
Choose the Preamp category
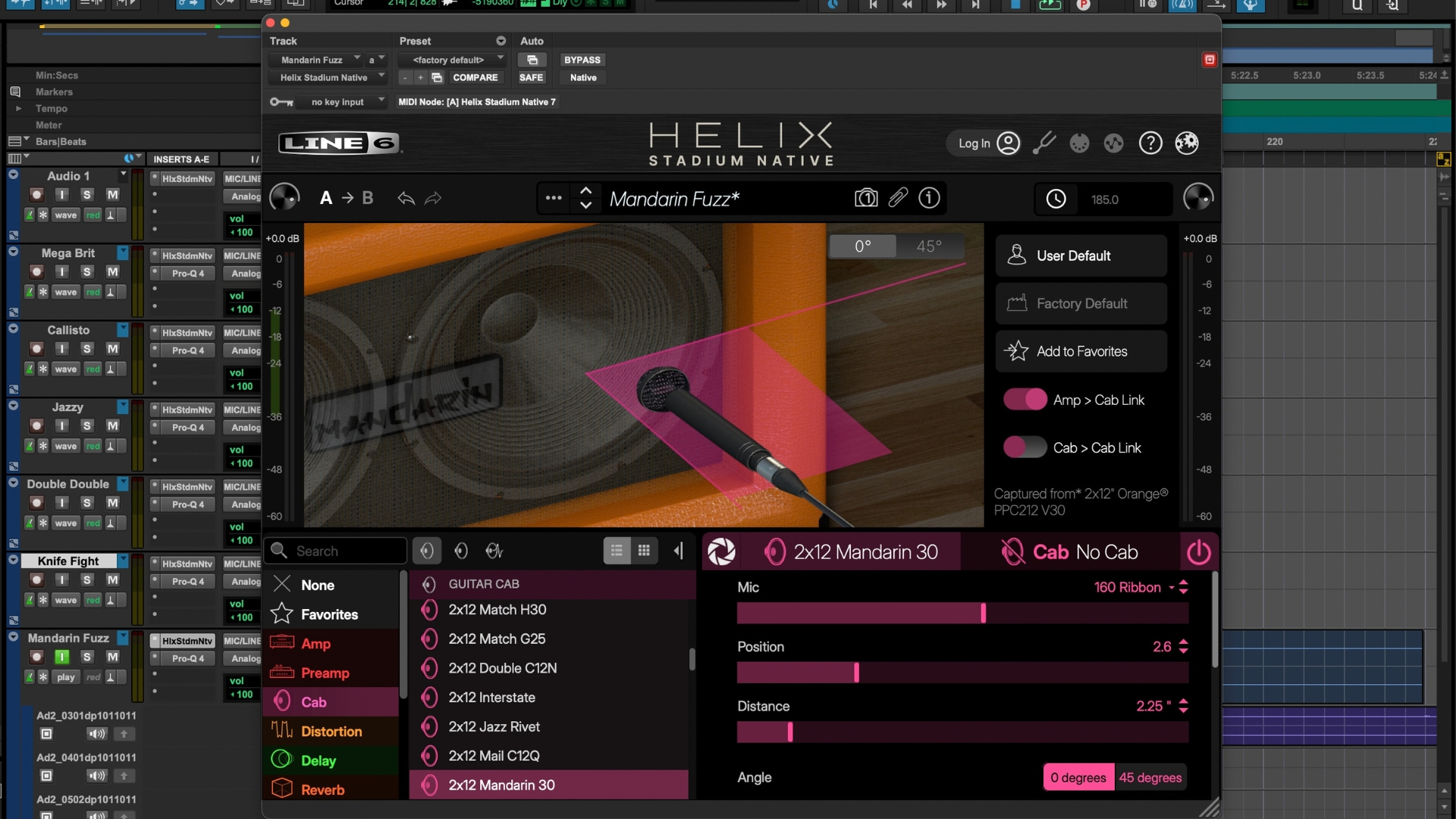[x=331, y=673]
